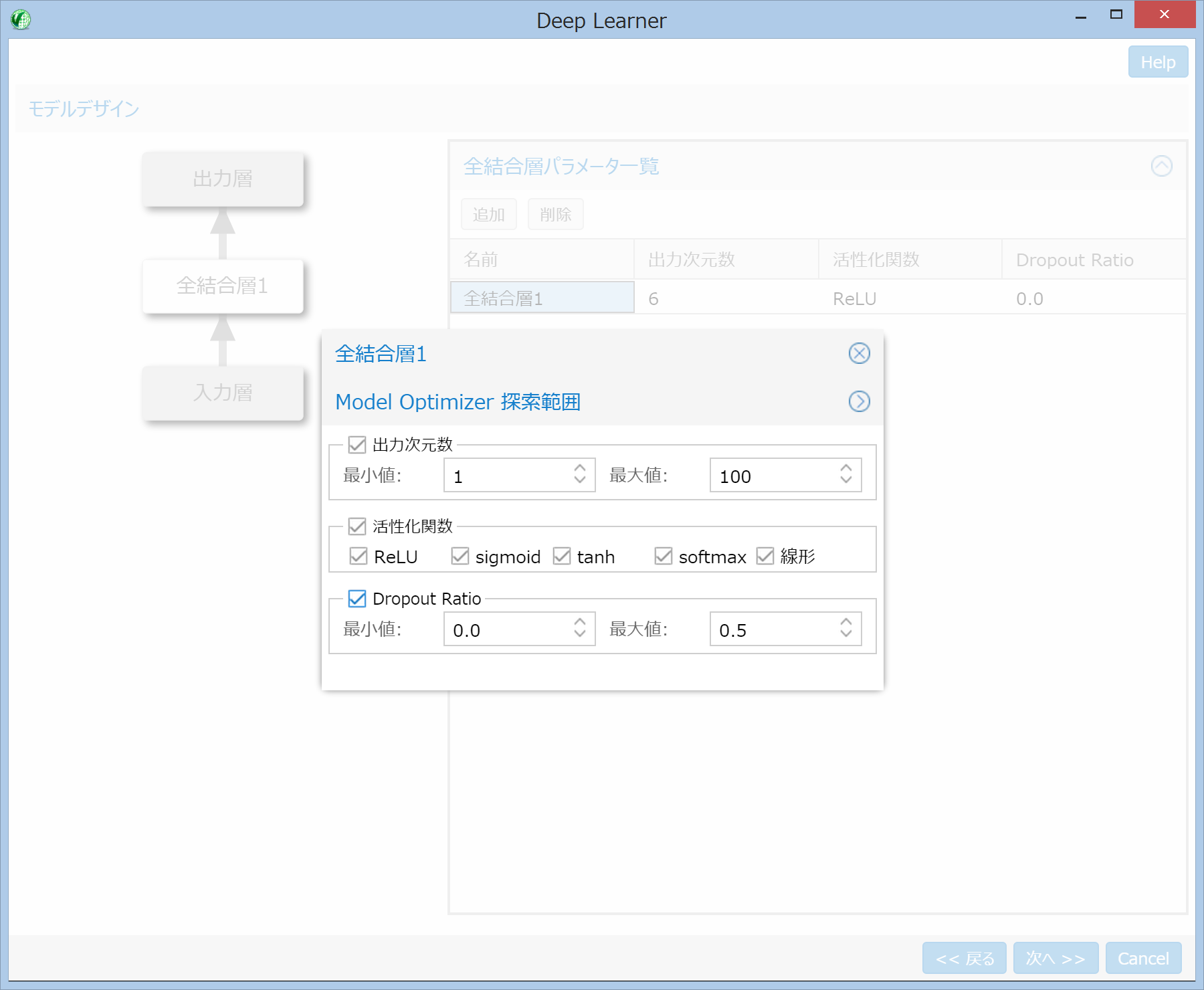
Task: Click the 次へ >> button
Action: (1055, 959)
